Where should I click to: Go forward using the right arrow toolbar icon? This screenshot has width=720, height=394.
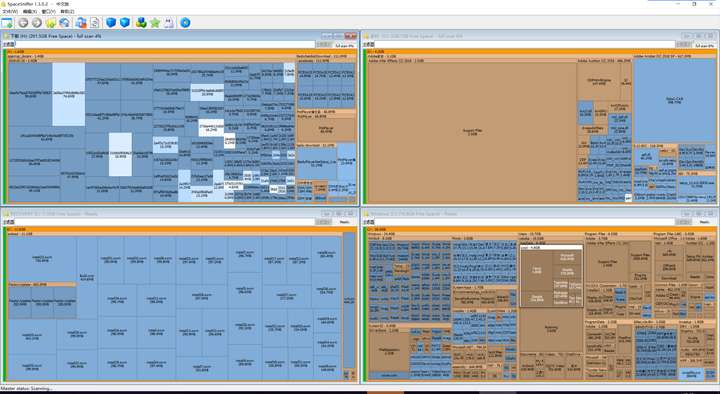(37, 23)
